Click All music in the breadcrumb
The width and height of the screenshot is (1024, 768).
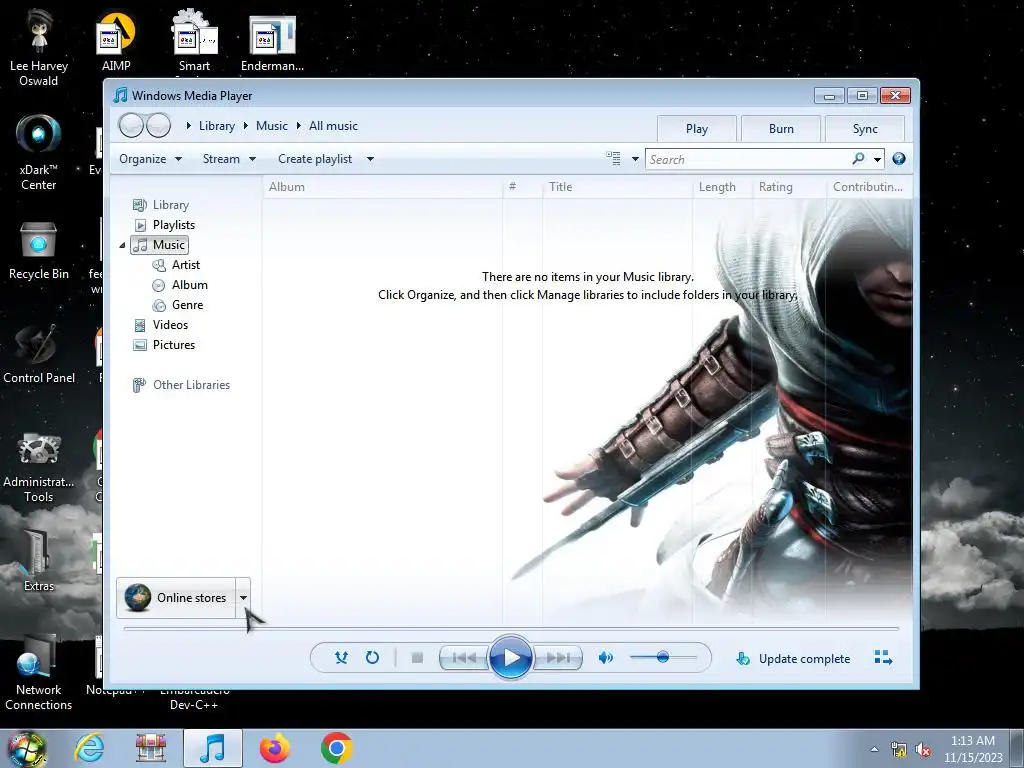(333, 126)
